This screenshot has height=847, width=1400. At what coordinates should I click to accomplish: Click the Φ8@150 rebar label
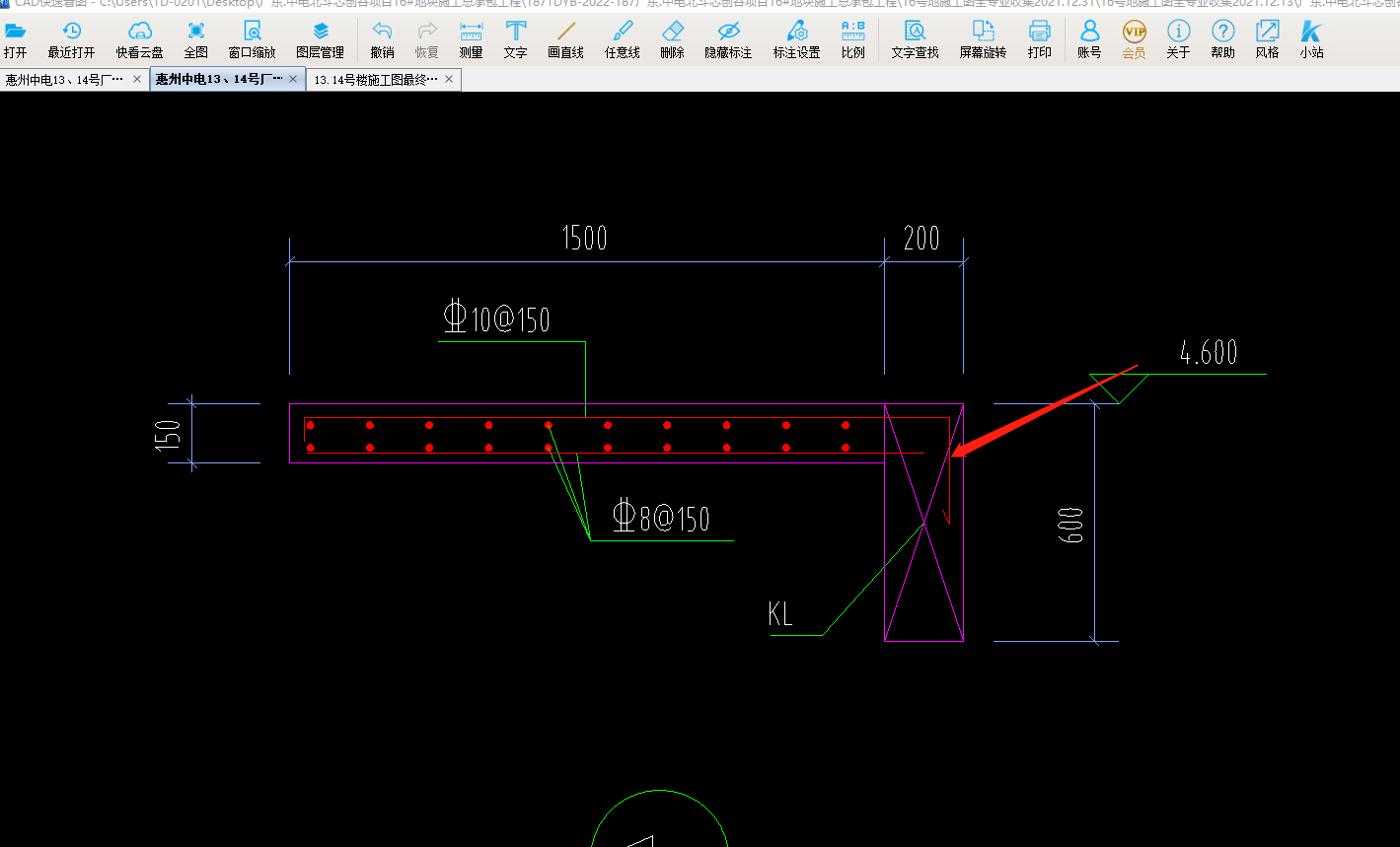(x=660, y=517)
